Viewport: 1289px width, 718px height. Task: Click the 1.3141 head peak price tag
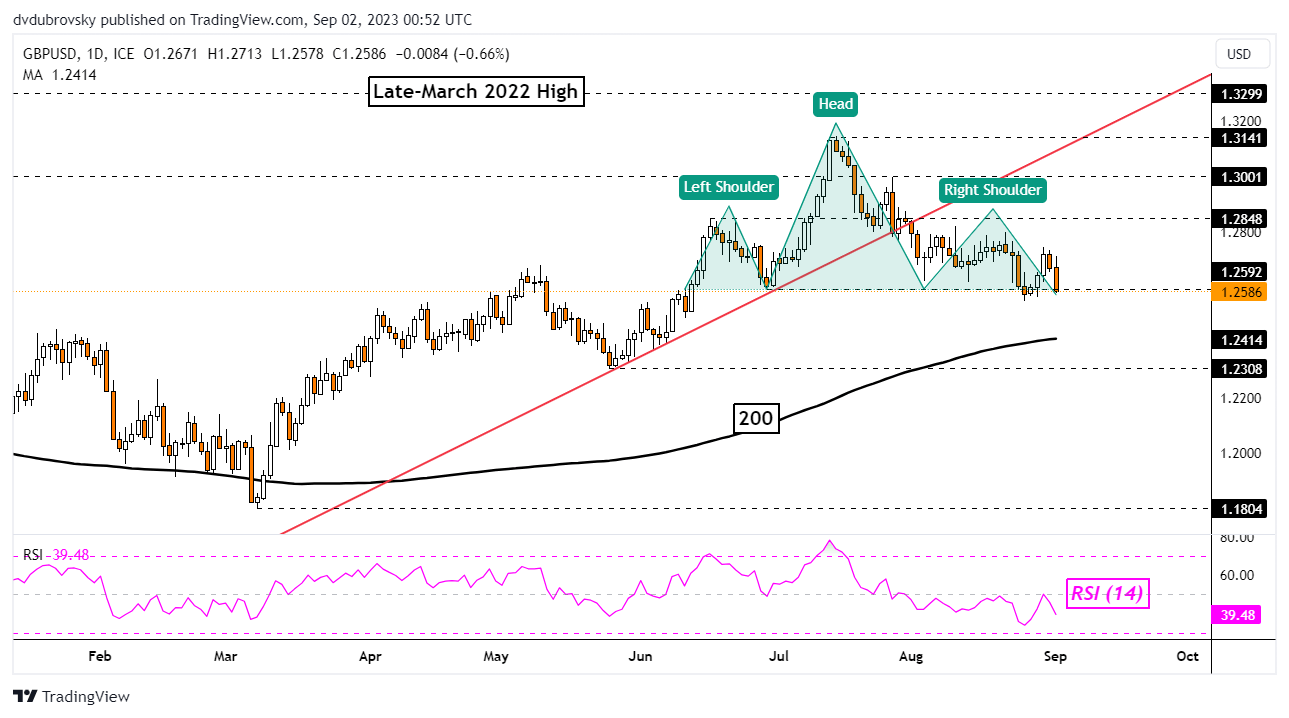click(1240, 138)
